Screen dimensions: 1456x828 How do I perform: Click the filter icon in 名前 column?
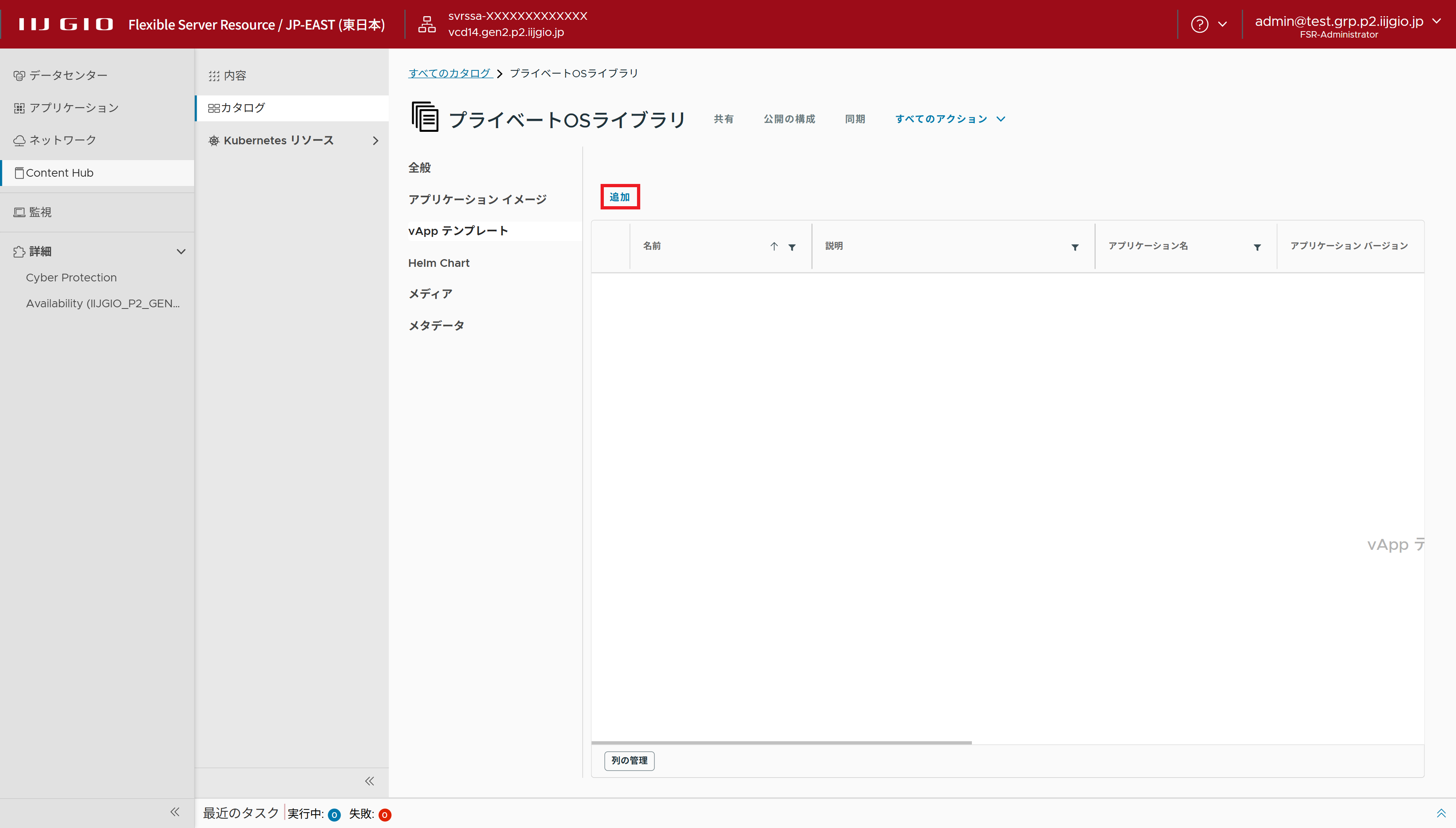(792, 247)
